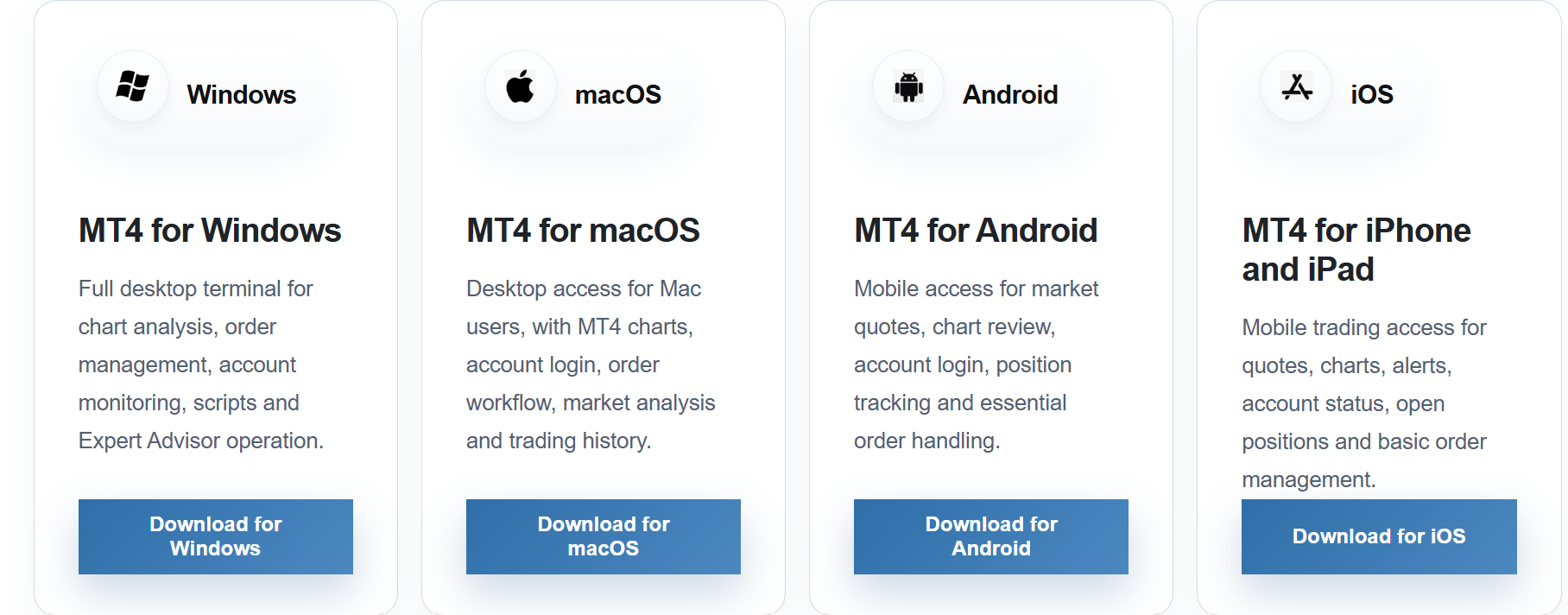Select the Android platform label
Viewport: 1568px width, 615px height.
(1010, 94)
